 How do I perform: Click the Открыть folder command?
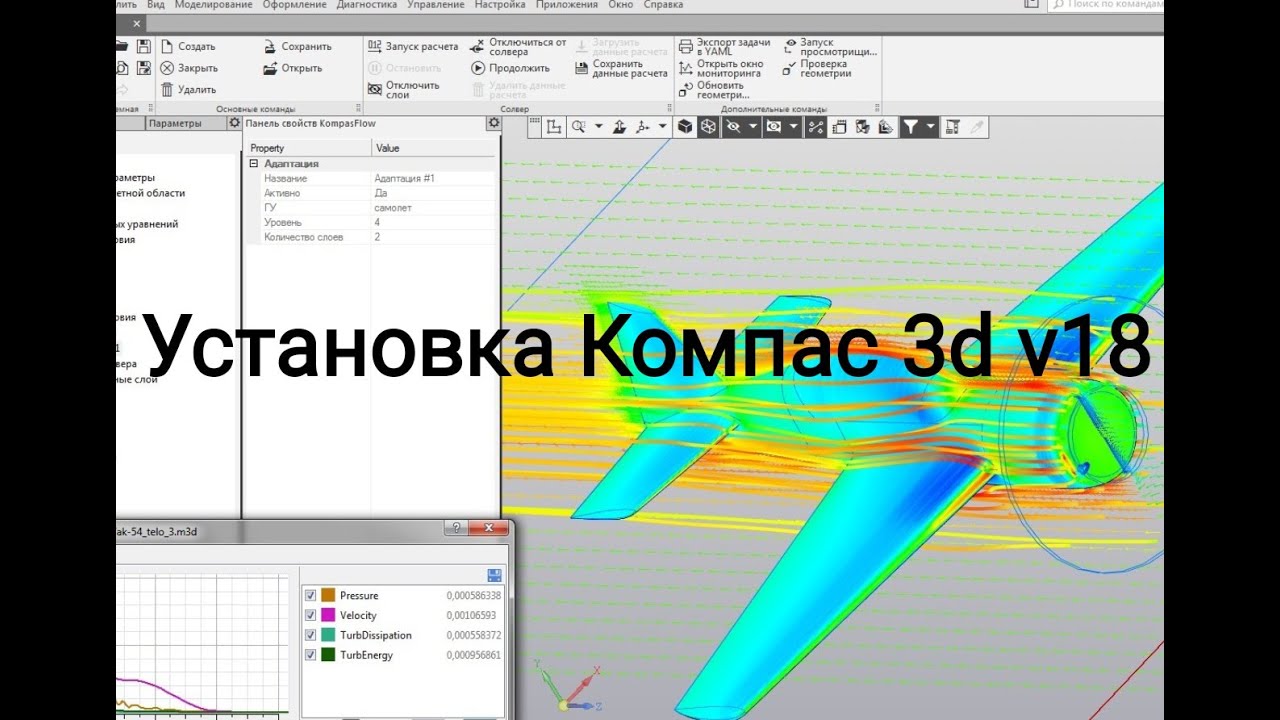coord(293,68)
